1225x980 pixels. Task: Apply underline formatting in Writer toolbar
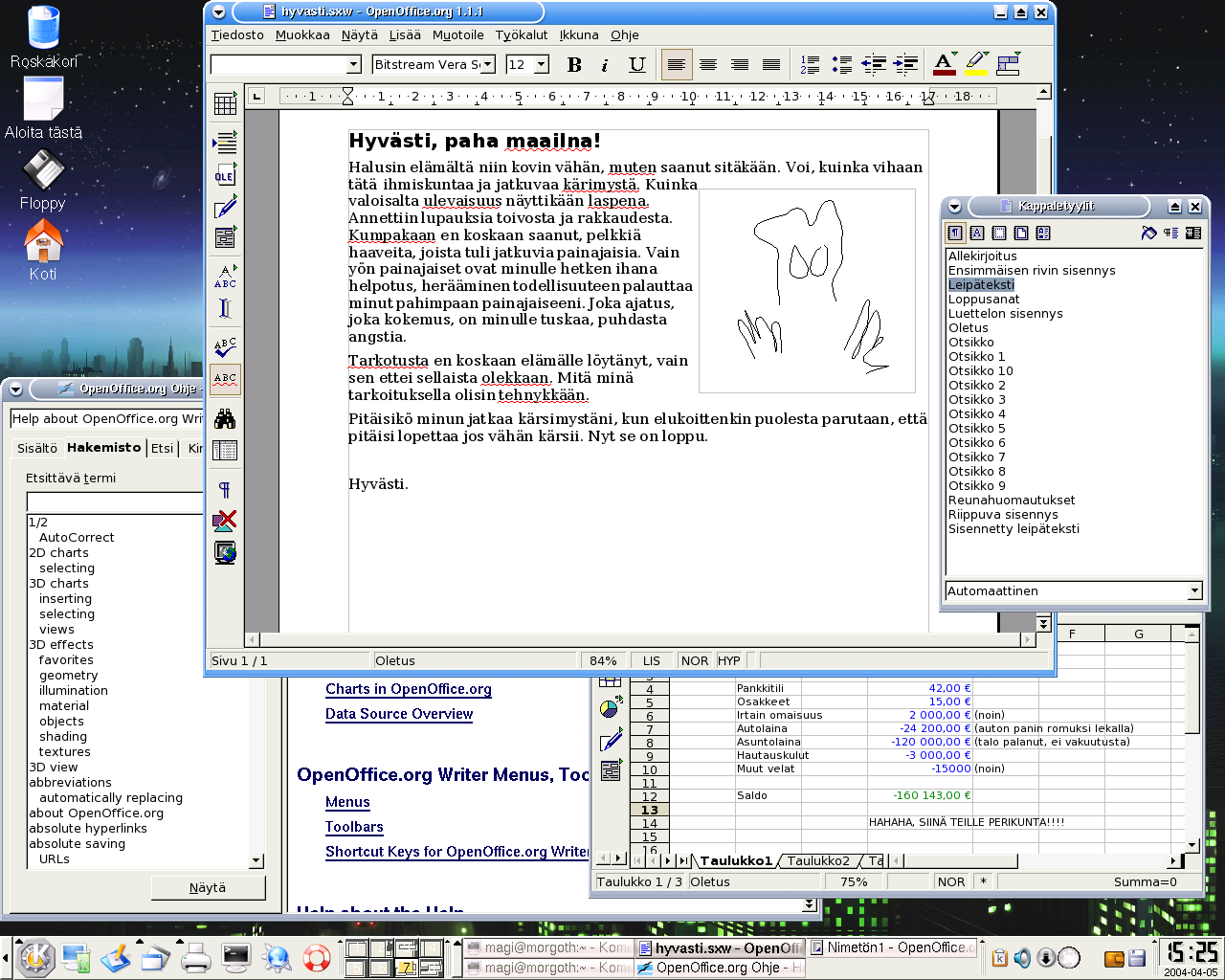coord(636,65)
